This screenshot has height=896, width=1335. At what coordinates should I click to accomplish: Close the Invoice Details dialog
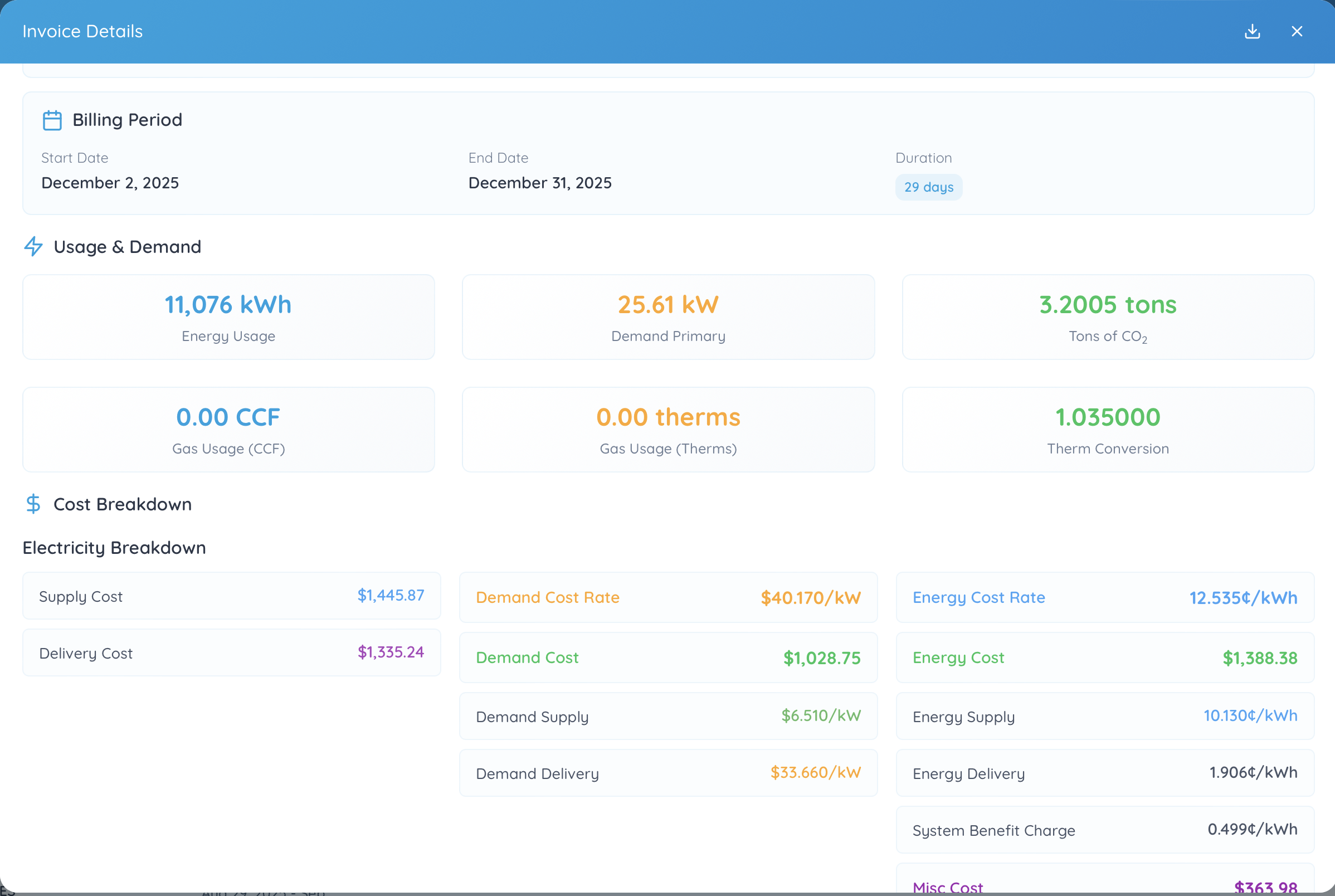[x=1297, y=31]
